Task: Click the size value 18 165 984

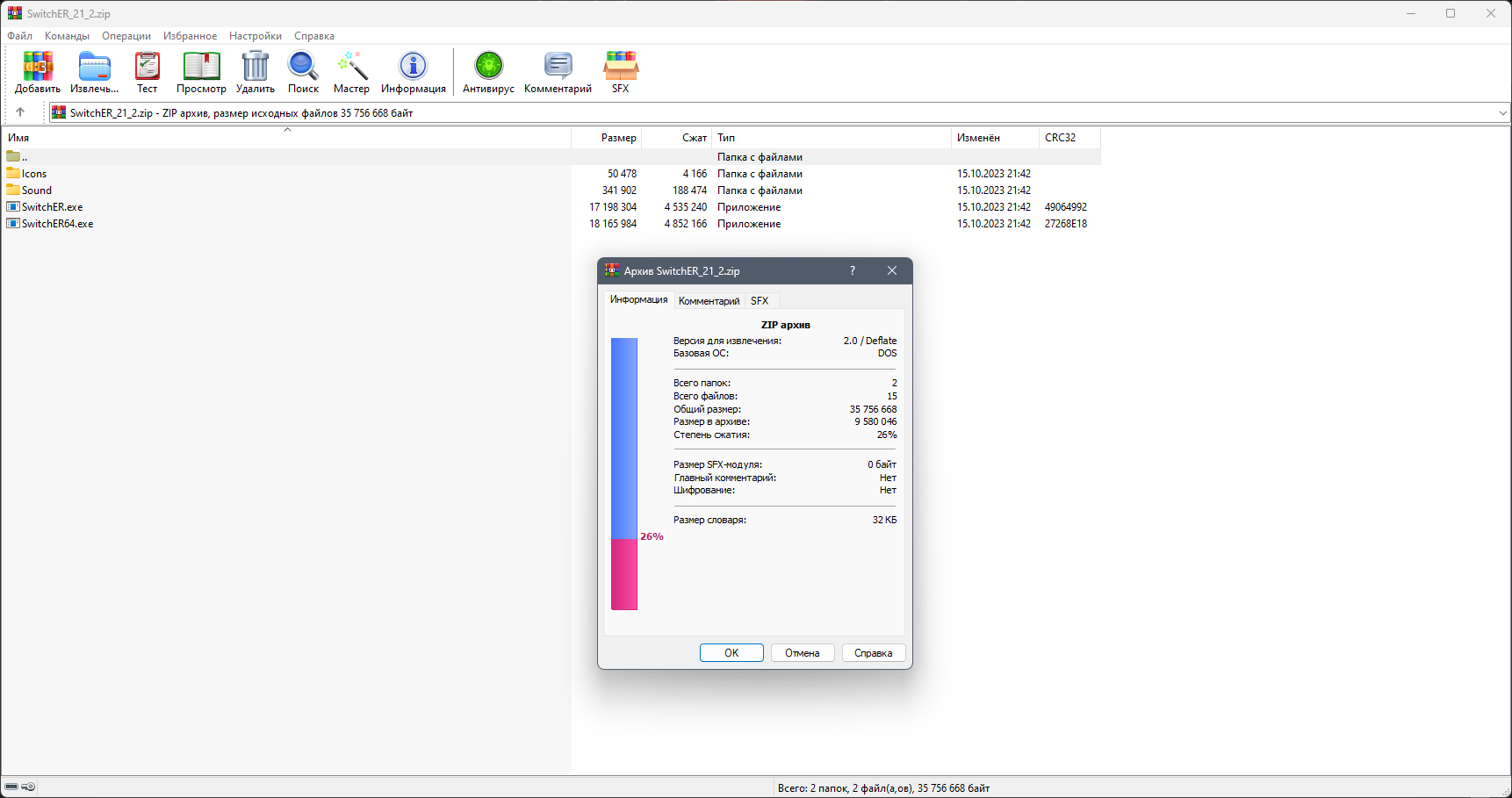Action: click(x=613, y=224)
